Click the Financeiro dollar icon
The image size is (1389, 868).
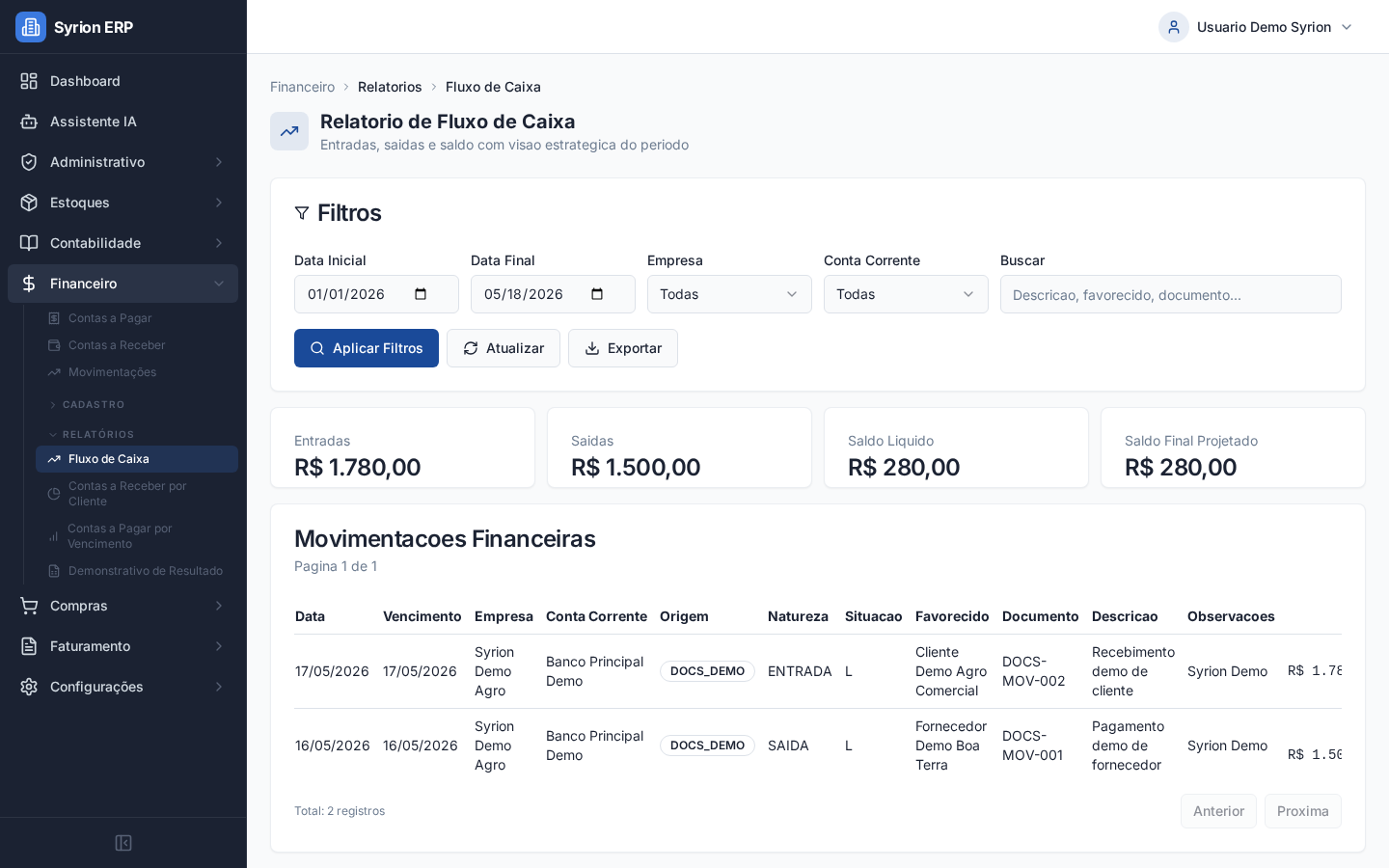(x=29, y=284)
